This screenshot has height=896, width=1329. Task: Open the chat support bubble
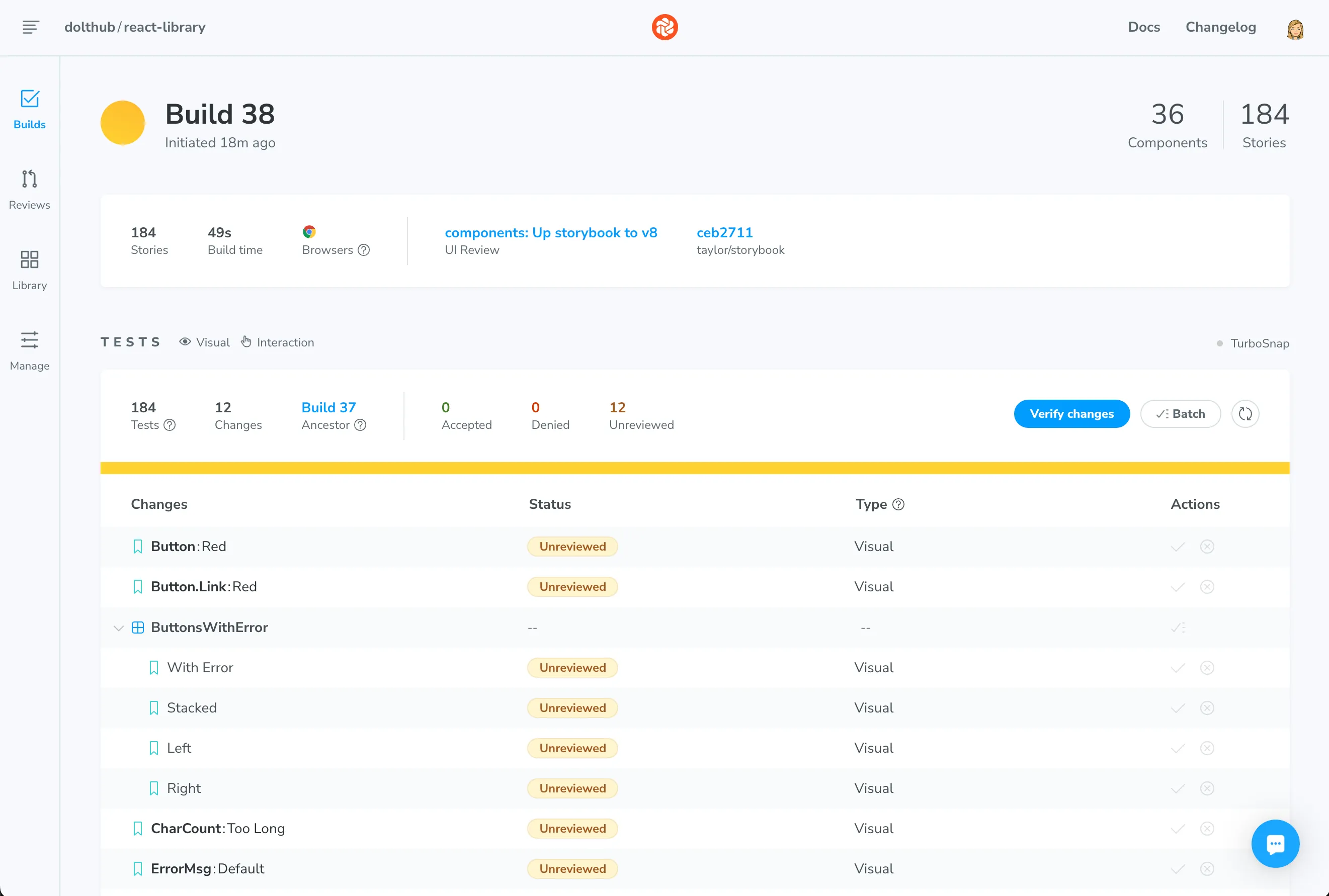click(x=1275, y=843)
